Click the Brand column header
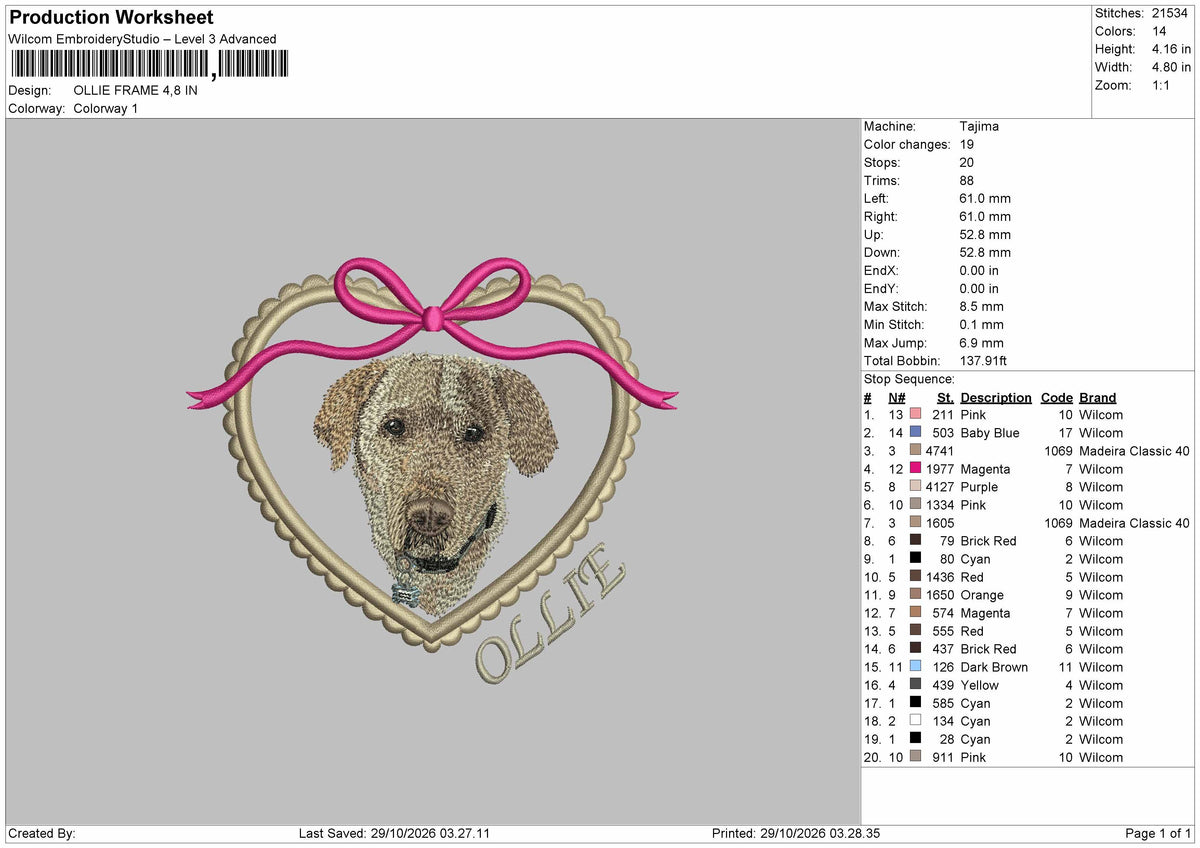The height and width of the screenshot is (848, 1200). point(1098,398)
